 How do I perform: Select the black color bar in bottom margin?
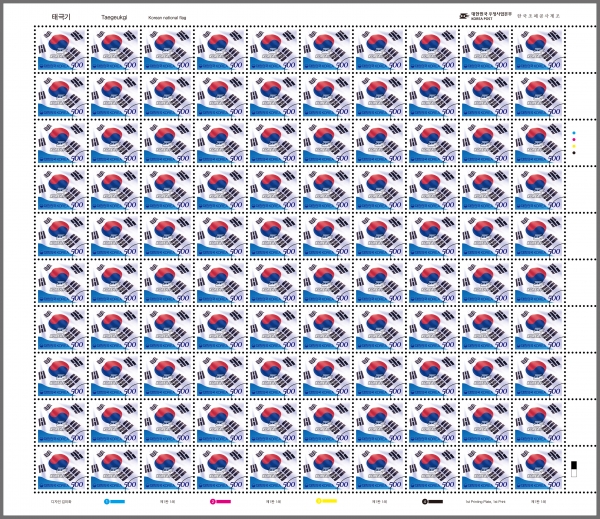(x=435, y=501)
